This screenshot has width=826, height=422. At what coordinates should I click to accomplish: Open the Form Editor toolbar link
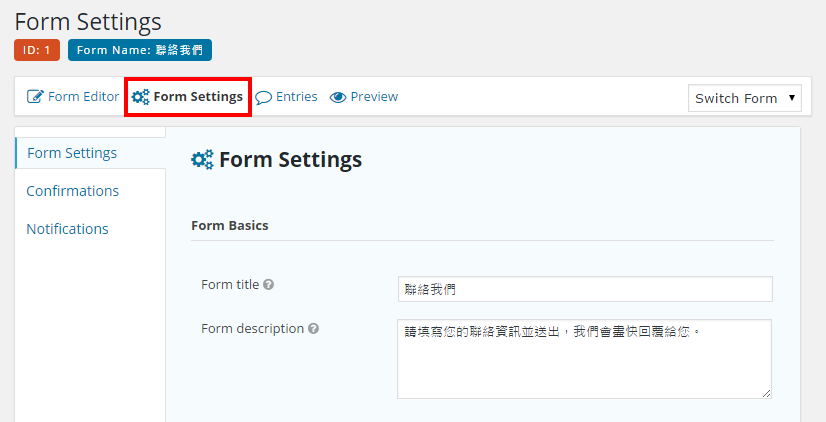(83, 97)
